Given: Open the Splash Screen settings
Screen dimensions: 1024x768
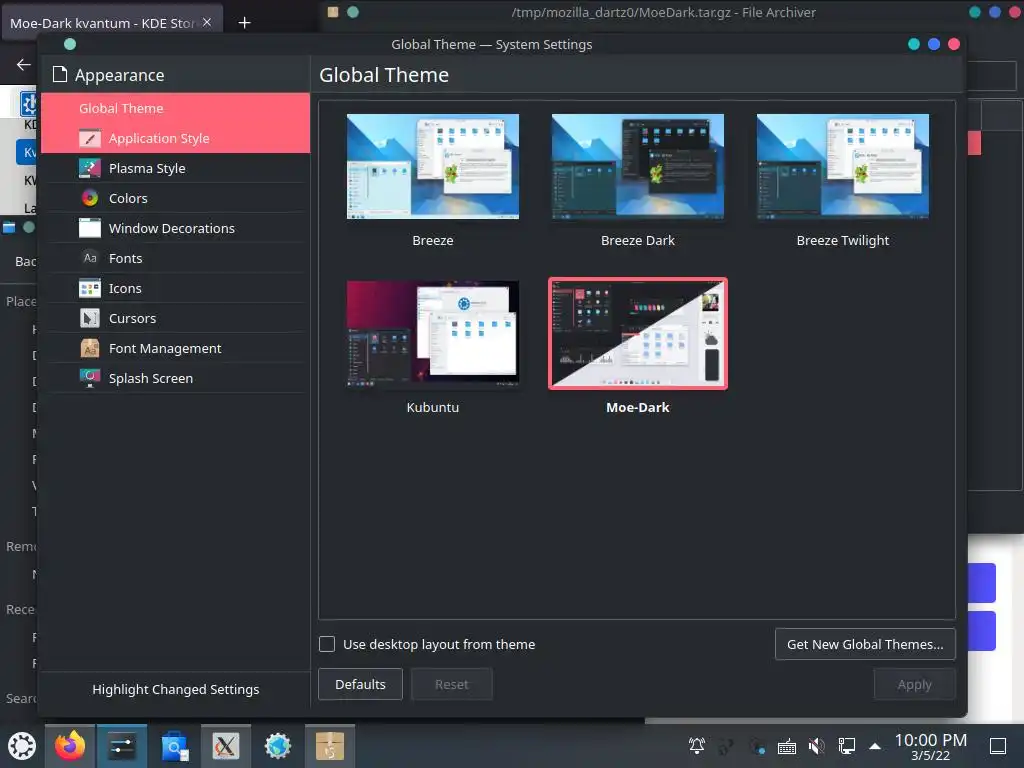Looking at the screenshot, I should click(175, 379).
